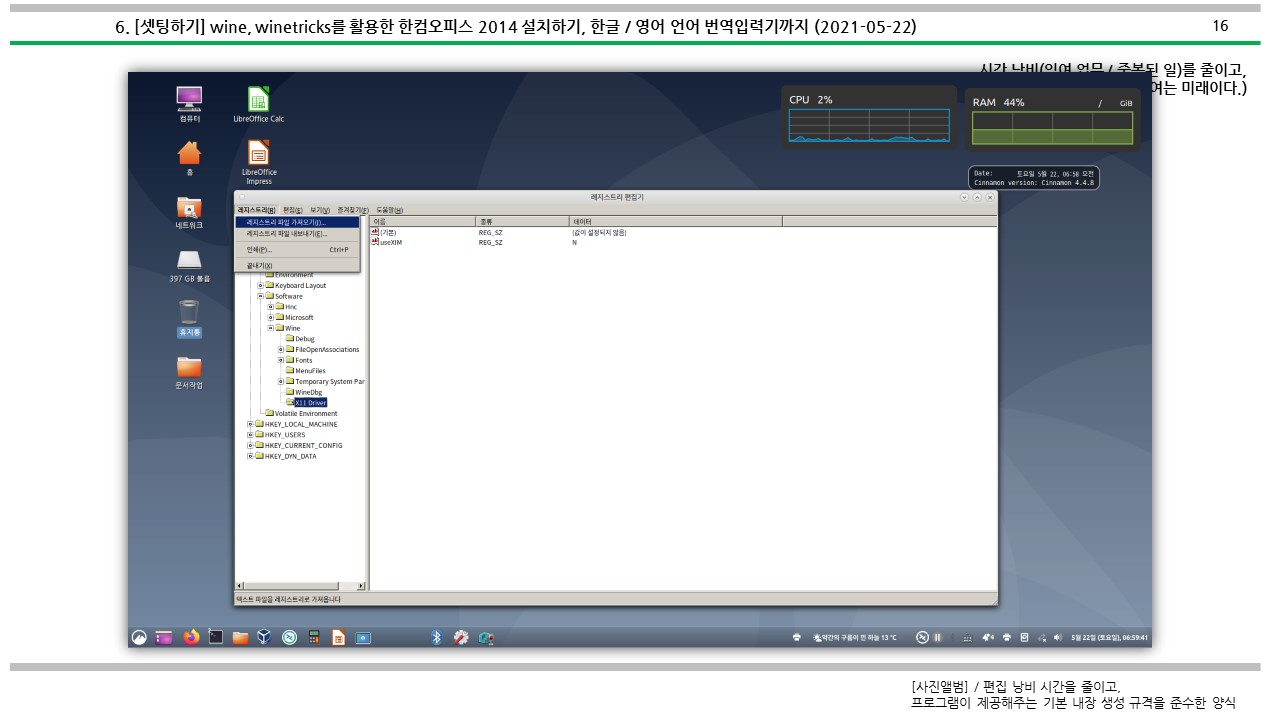Select the WineDbg key
Image resolution: width=1280 pixels, height=720 pixels.
point(309,392)
